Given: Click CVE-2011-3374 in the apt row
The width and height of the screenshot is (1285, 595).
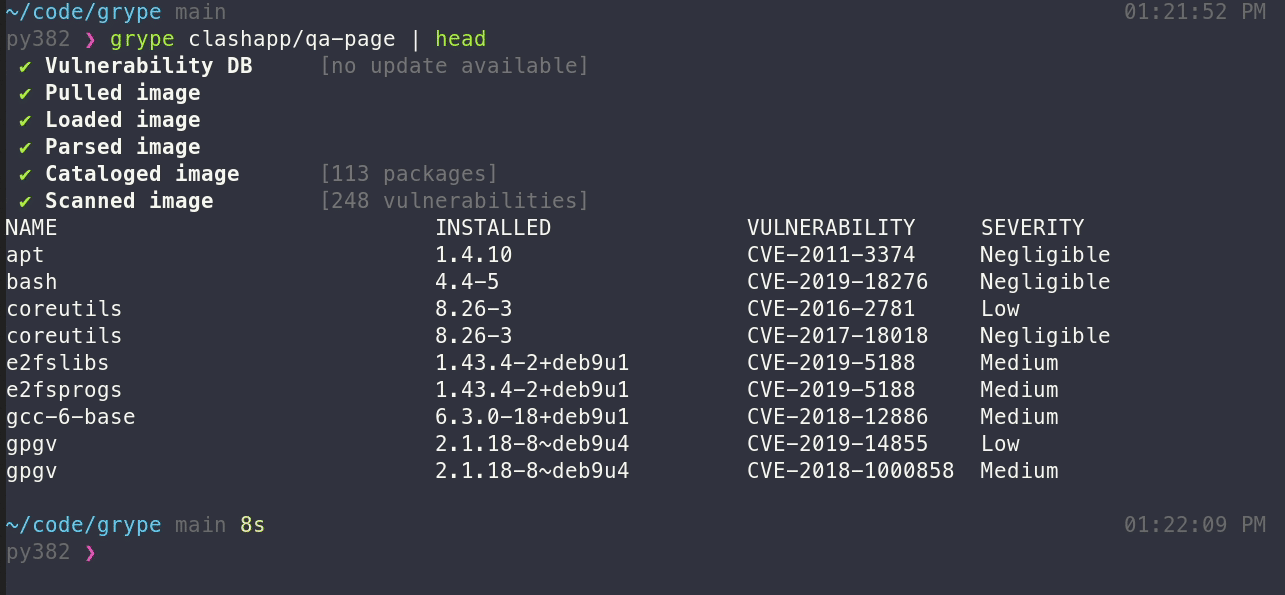Looking at the screenshot, I should click(x=831, y=255).
